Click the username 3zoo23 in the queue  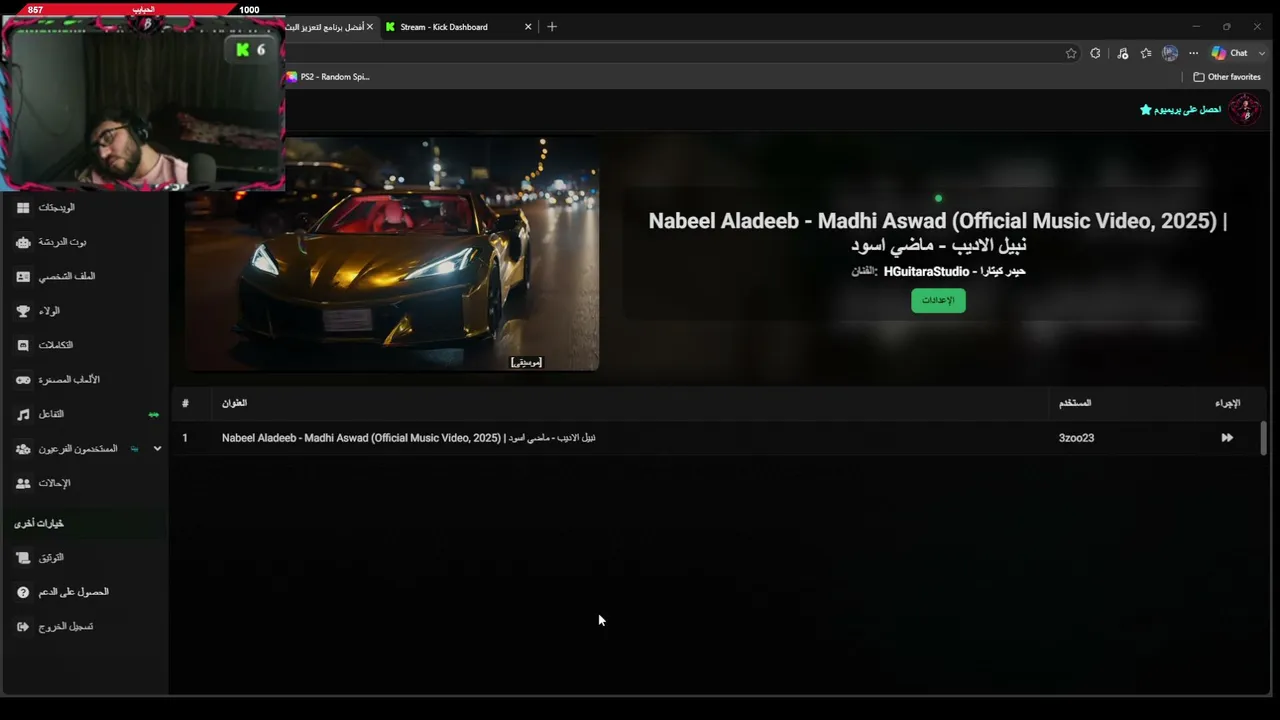click(x=1076, y=438)
